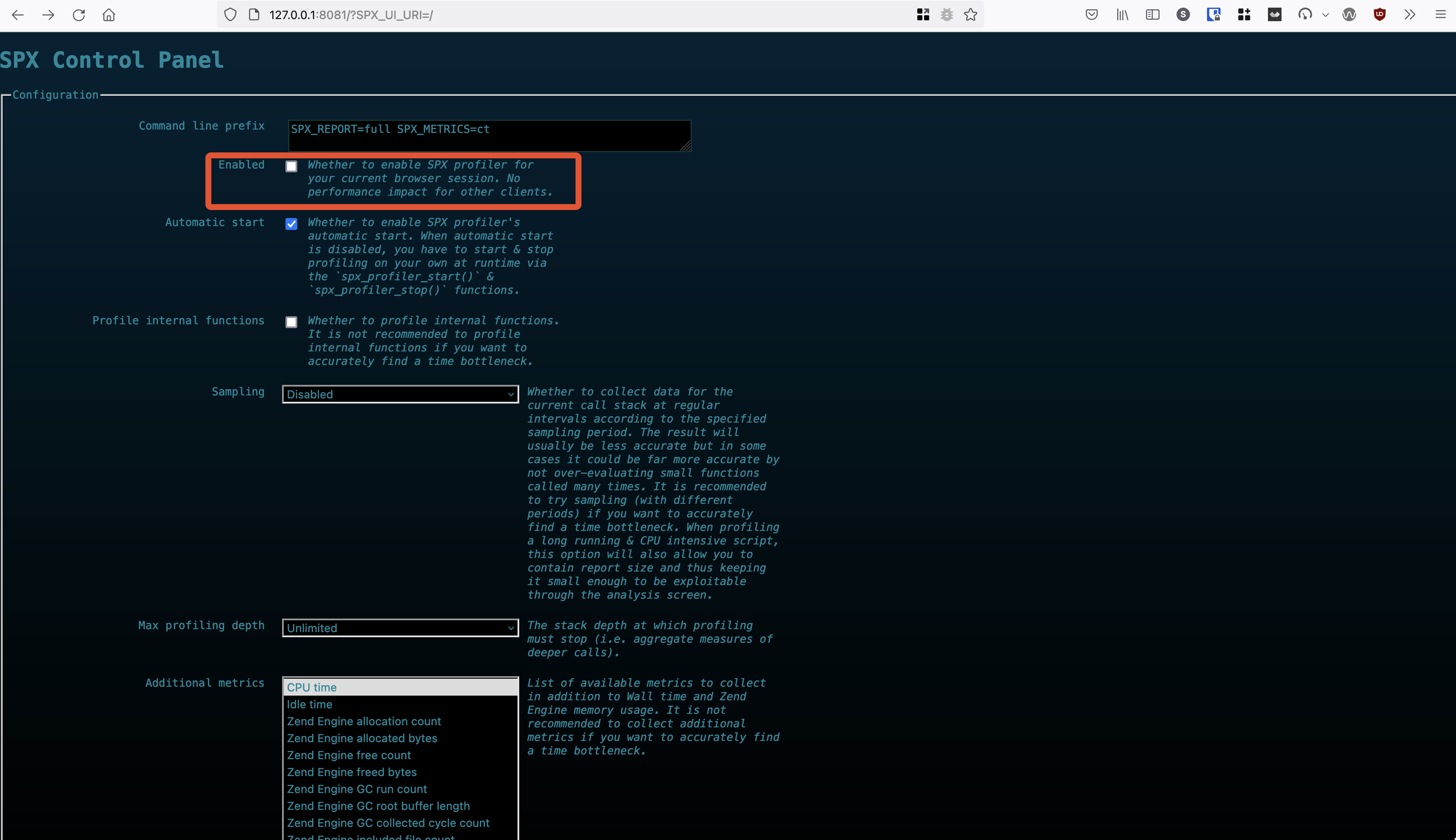Screen dimensions: 1456x840
Task: Go forward to the next page
Action: coord(48,15)
